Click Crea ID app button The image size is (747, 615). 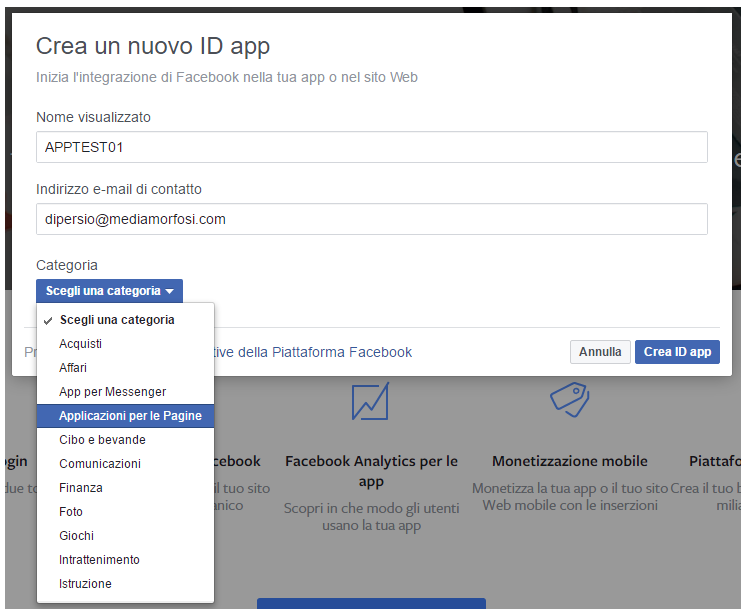(677, 352)
